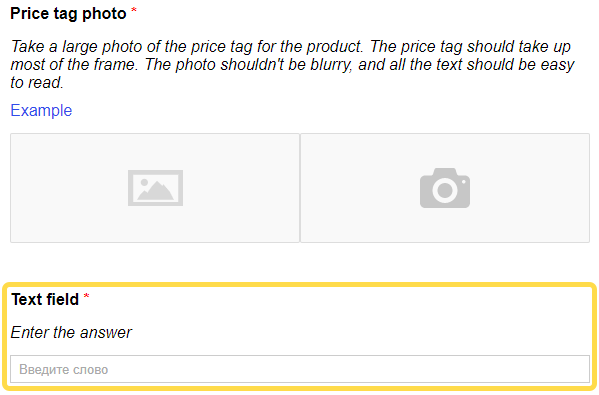599x395 pixels.
Task: Open the Example link
Action: [x=41, y=110]
